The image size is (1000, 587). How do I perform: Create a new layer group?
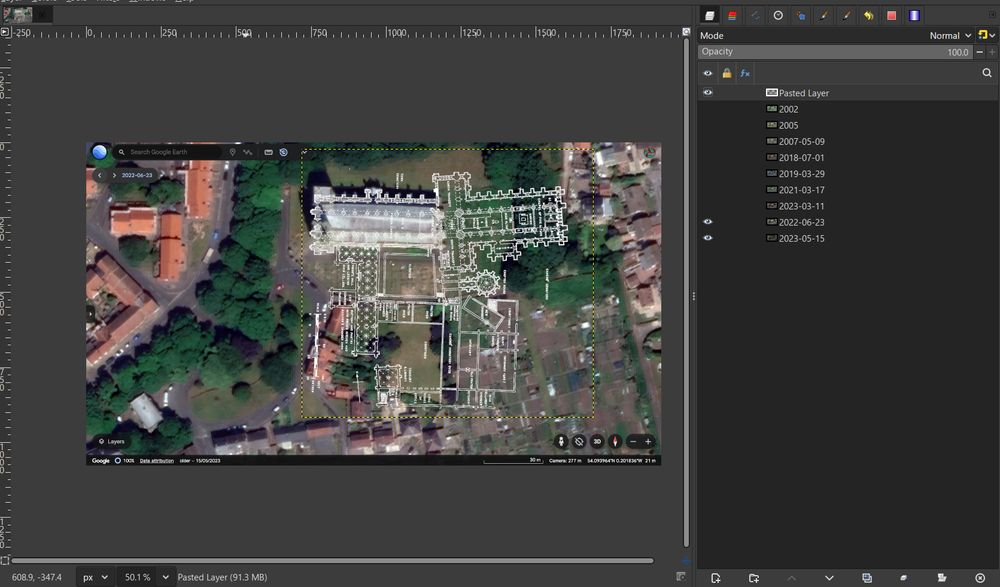click(754, 577)
